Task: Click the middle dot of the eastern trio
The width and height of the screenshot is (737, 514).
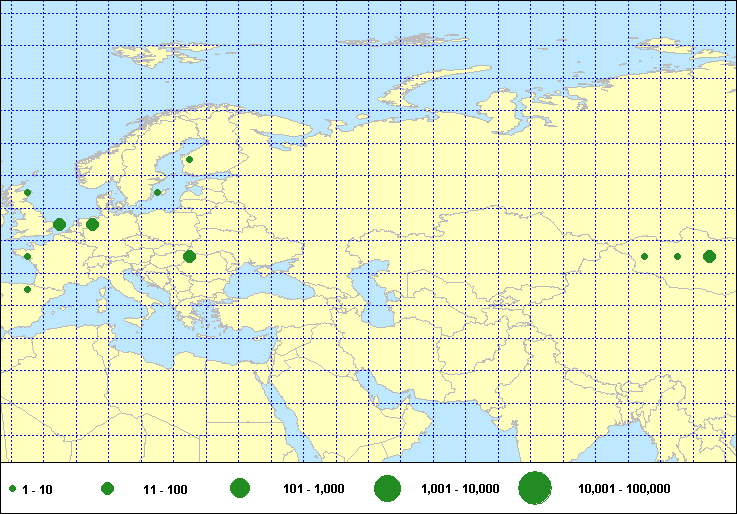Action: (x=677, y=256)
